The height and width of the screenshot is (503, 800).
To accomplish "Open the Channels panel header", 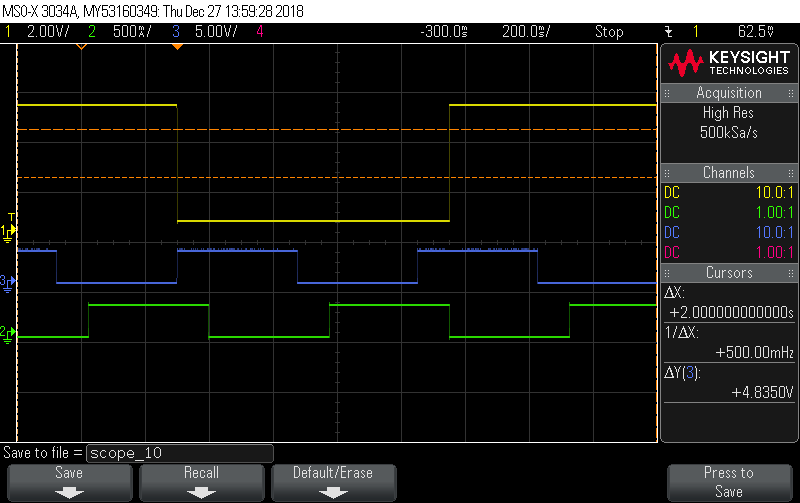I will (x=729, y=172).
